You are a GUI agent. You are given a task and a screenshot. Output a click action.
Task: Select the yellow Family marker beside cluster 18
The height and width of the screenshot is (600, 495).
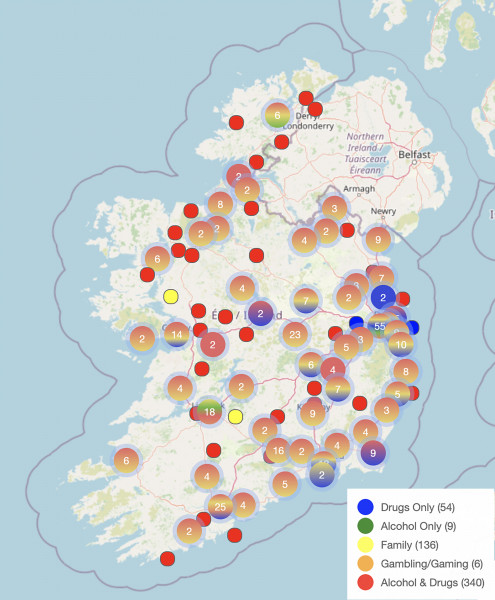pyautogui.click(x=235, y=417)
